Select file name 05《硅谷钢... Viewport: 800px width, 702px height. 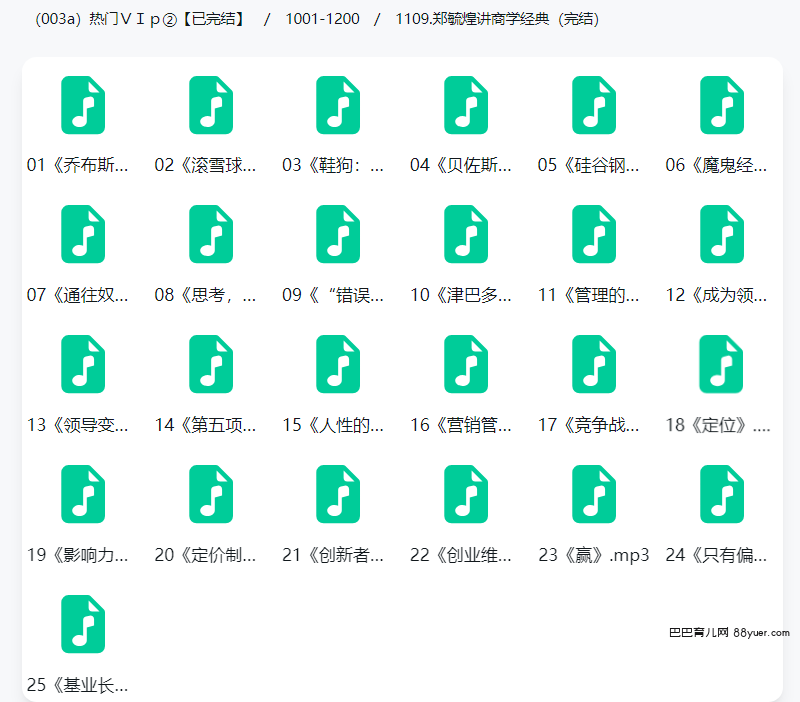[x=588, y=165]
